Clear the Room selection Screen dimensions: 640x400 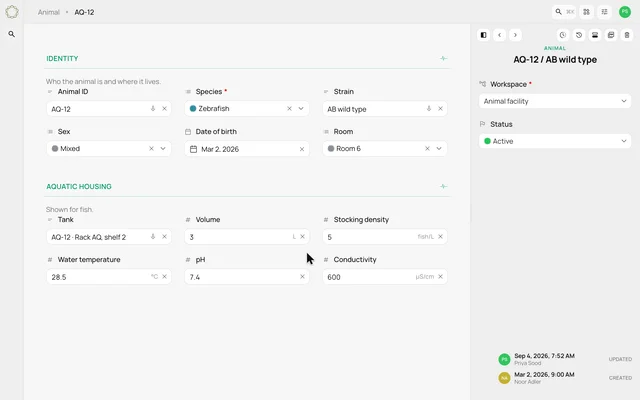427,149
